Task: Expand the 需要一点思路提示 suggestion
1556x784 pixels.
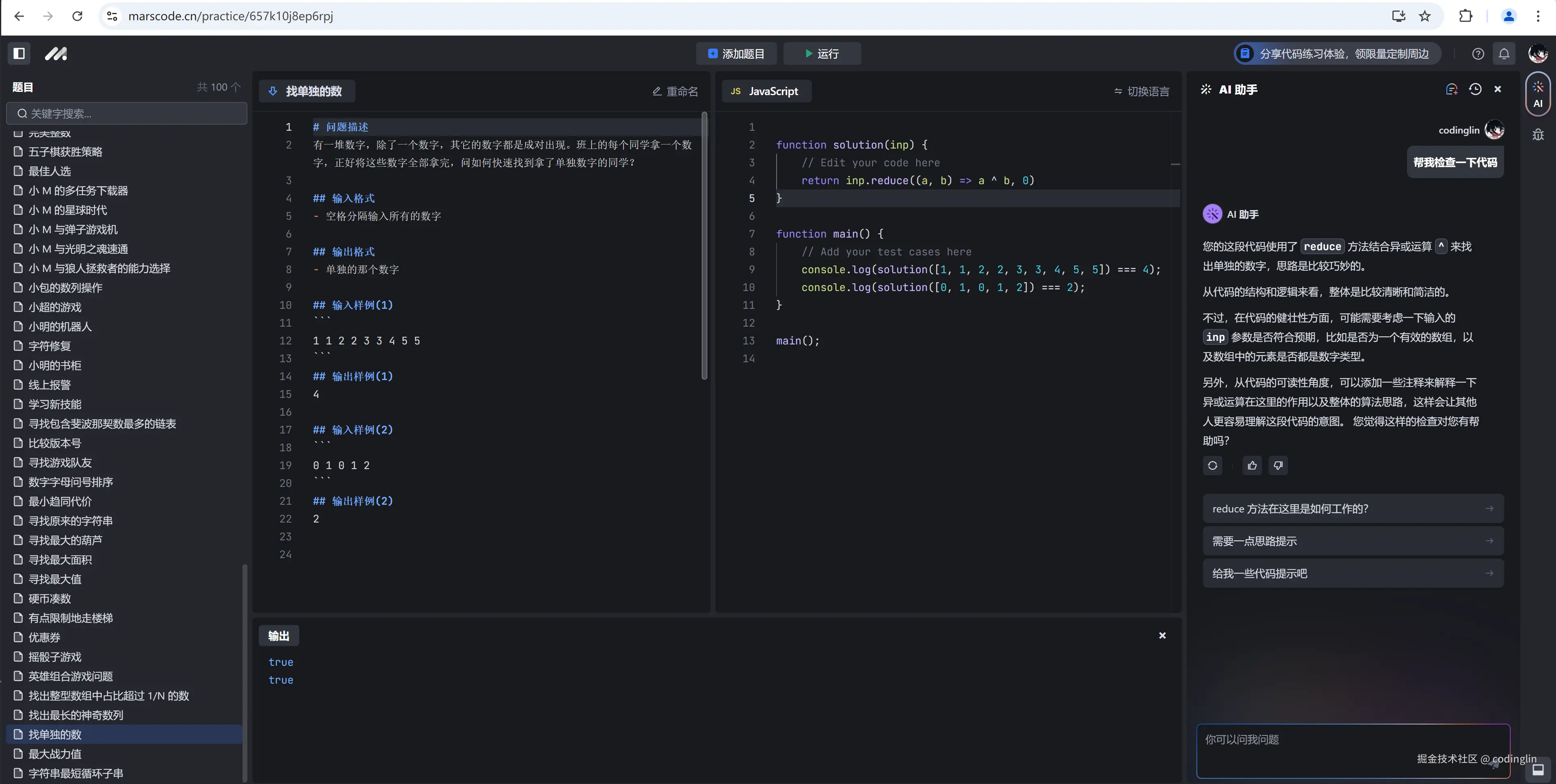Action: tap(1352, 541)
